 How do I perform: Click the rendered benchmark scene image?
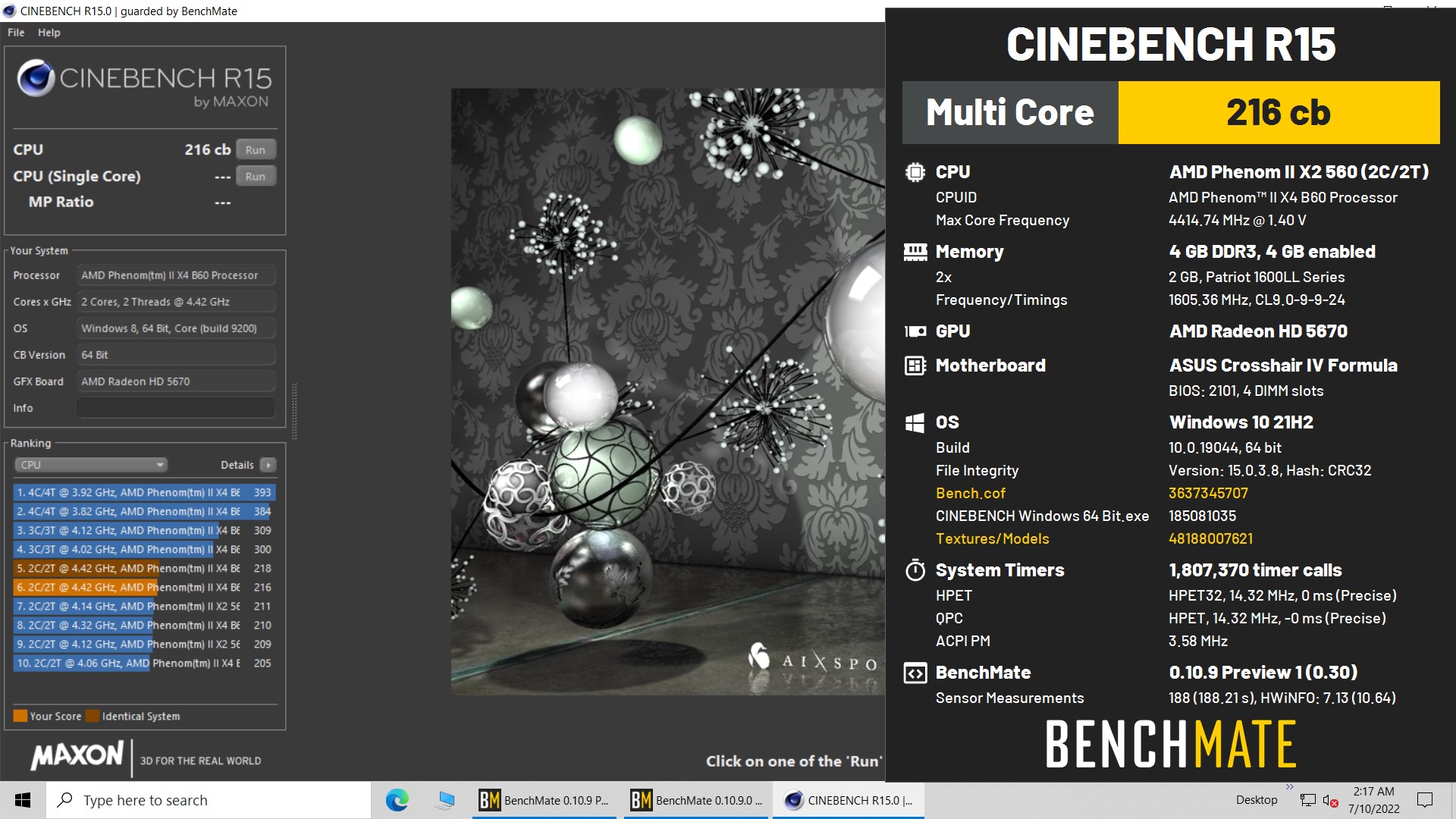[667, 391]
